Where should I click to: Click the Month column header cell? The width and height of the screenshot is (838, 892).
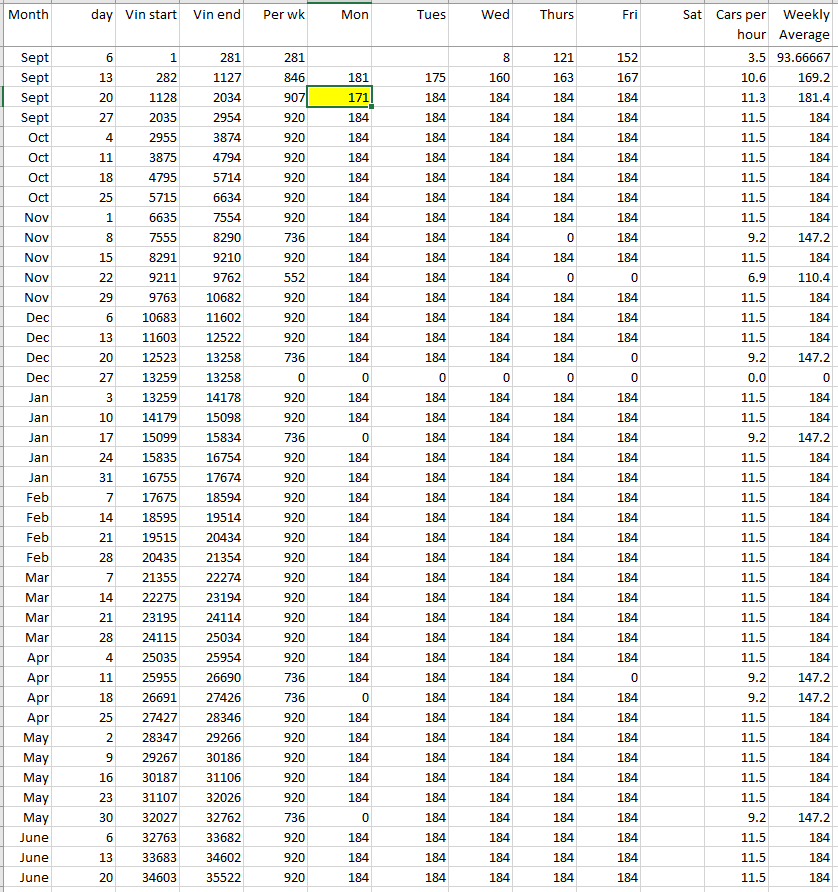(x=28, y=16)
